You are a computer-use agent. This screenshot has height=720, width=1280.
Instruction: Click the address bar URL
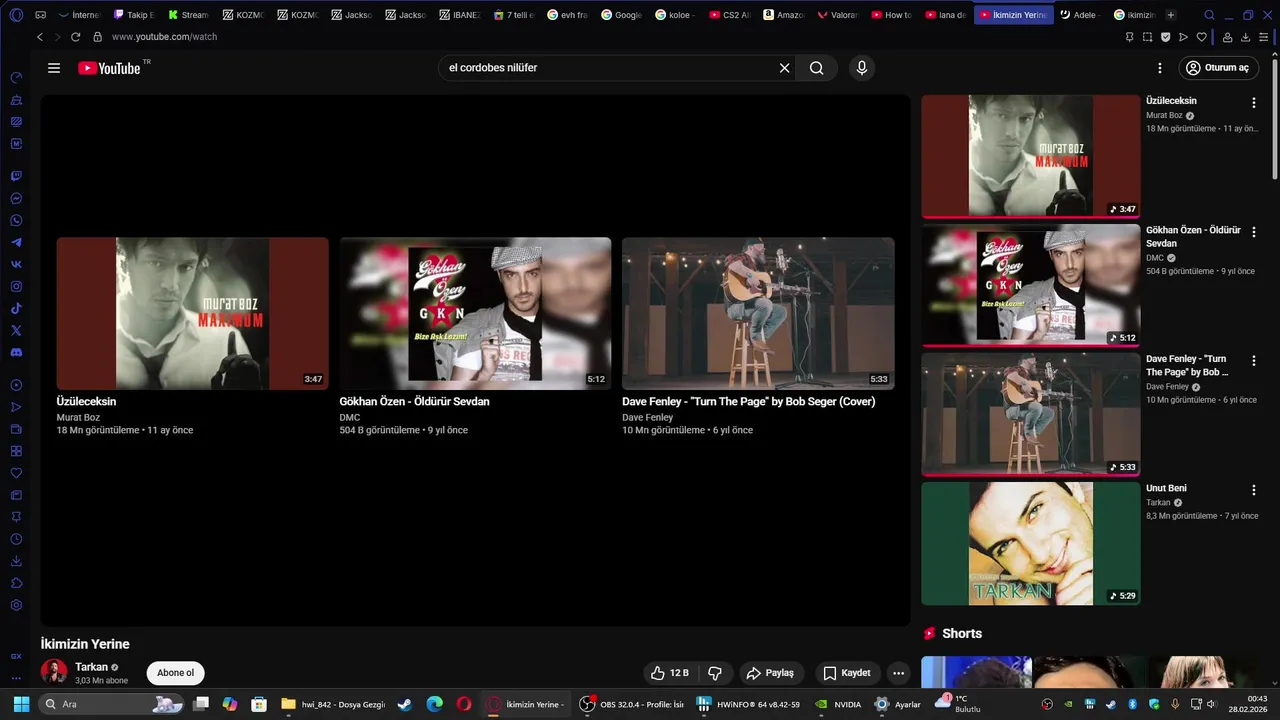coord(164,37)
